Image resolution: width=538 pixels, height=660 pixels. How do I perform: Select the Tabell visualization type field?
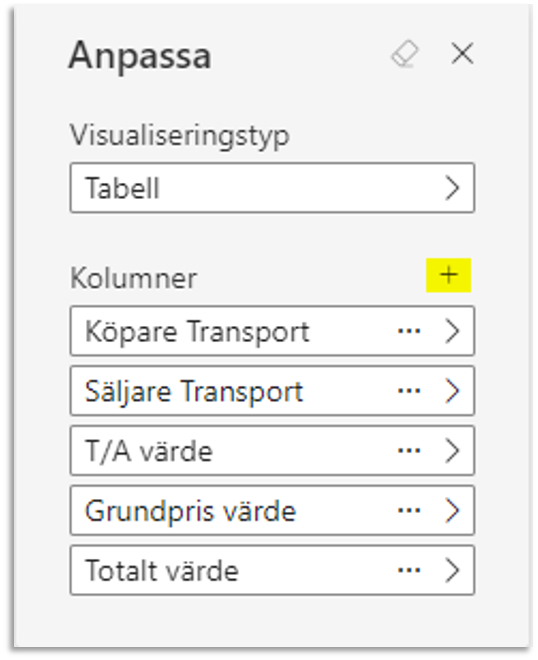pyautogui.click(x=272, y=188)
